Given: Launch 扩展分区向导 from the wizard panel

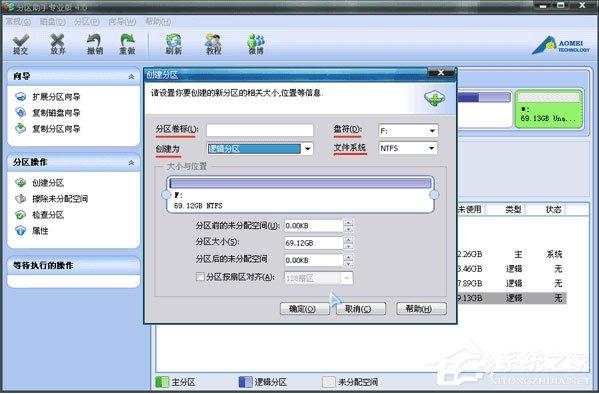Looking at the screenshot, I should [48, 97].
